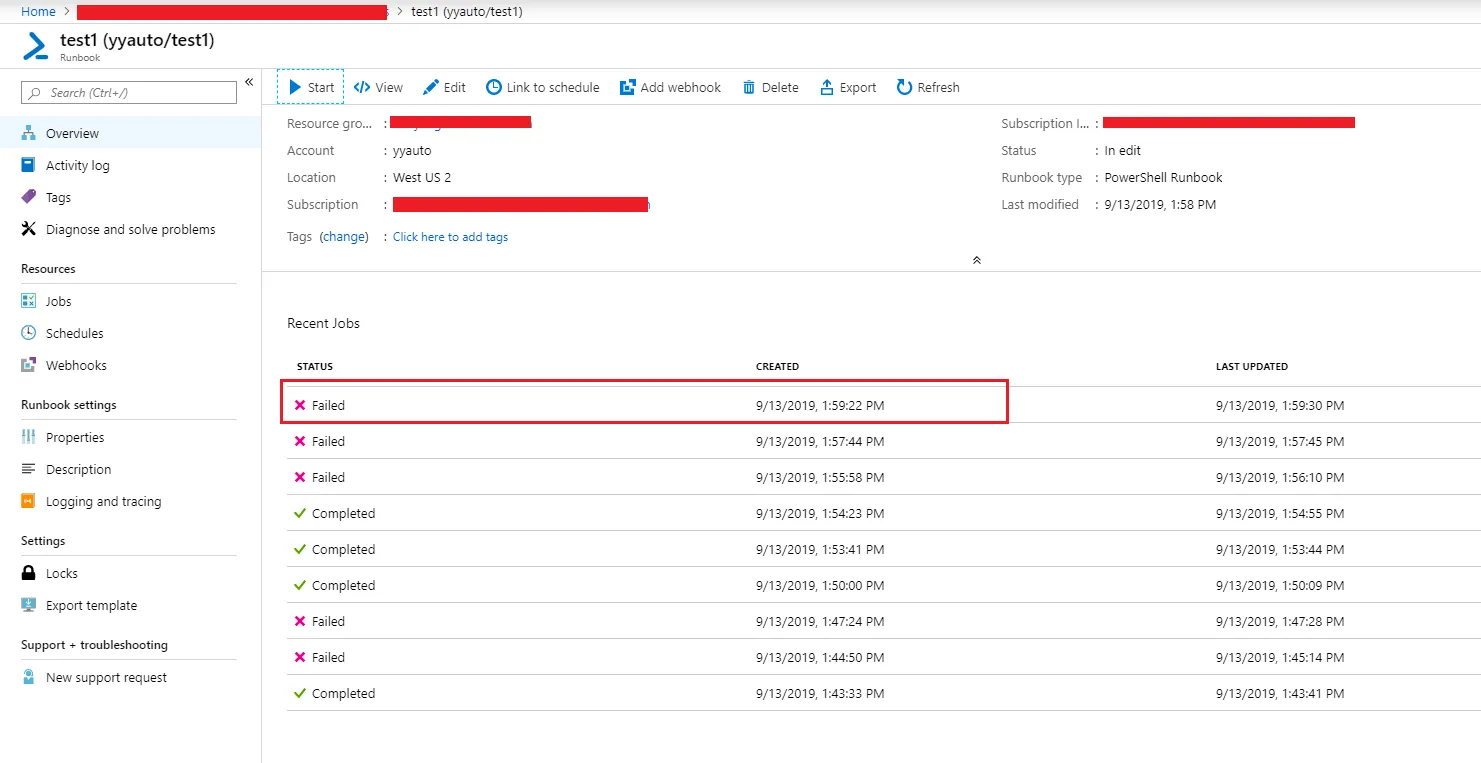
Task: Click the Export button label
Action: tap(858, 87)
